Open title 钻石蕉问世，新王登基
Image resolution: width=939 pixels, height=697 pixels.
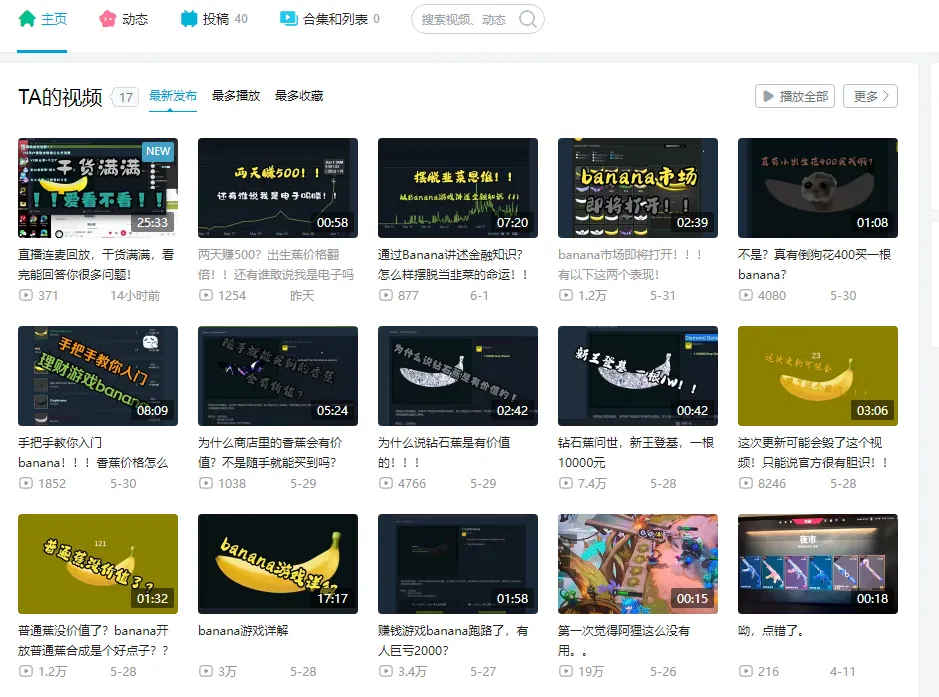tap(636, 453)
